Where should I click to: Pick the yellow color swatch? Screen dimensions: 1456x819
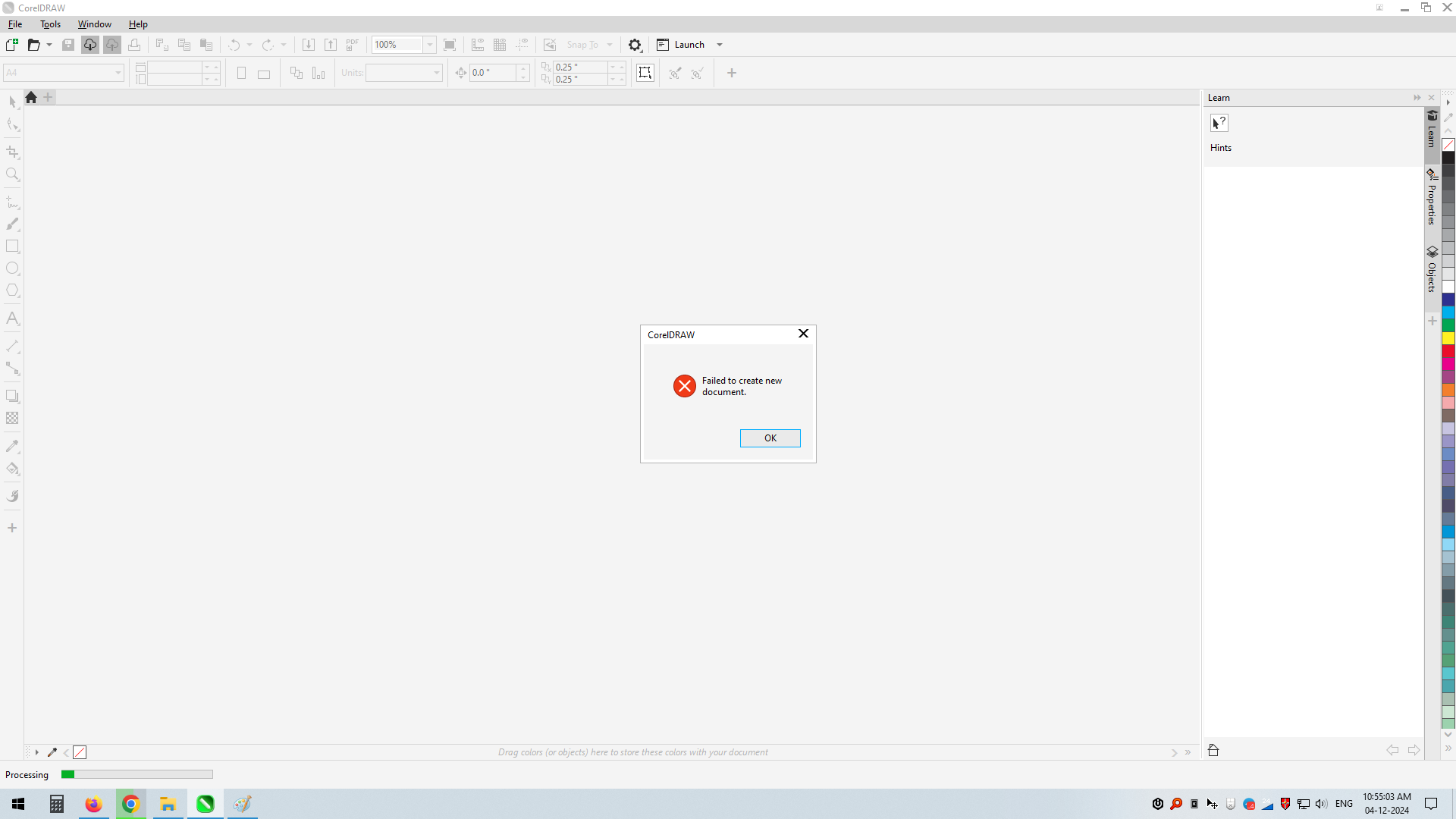(1448, 338)
